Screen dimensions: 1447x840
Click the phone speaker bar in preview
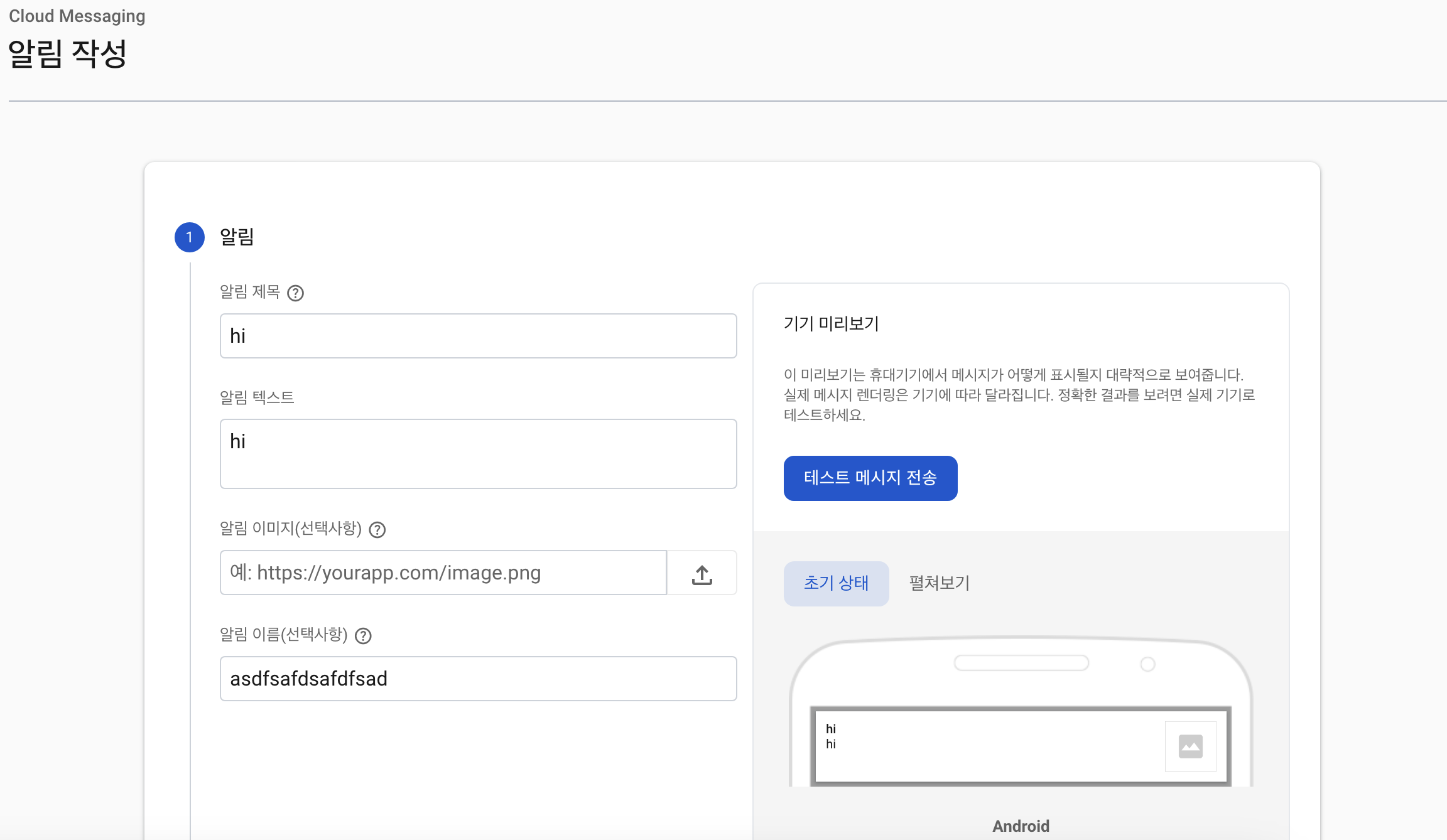pyautogui.click(x=1021, y=663)
